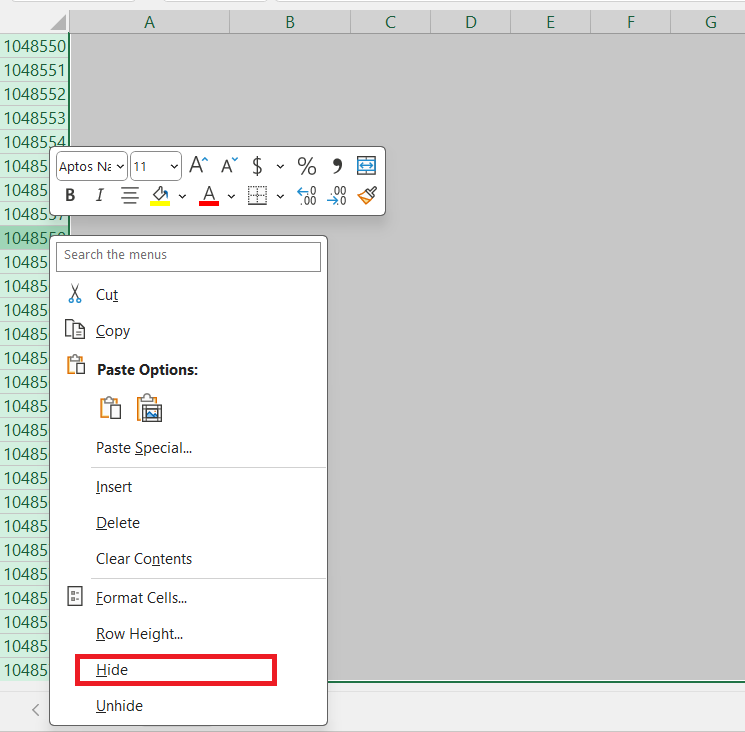Viewport: 745px width, 732px height.
Task: Apply Percent Style format icon
Action: (306, 166)
